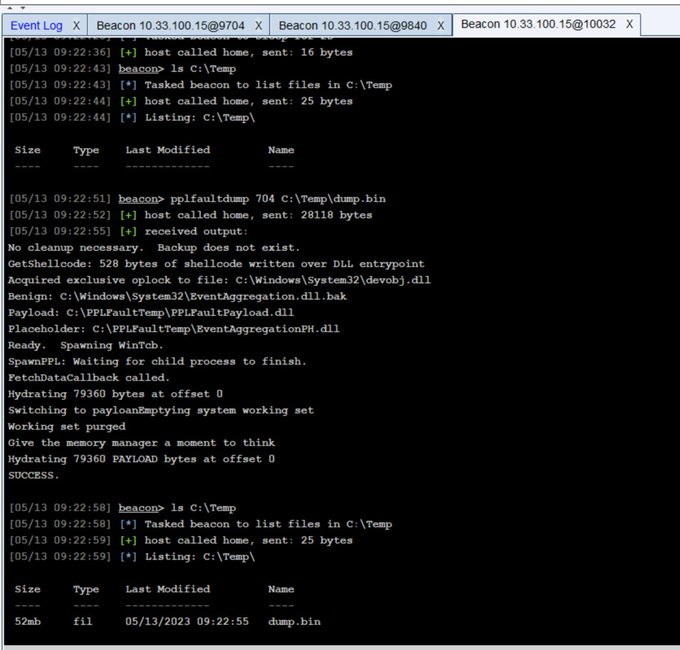Click the Placeholder EventAggregationPH.dll line
680x650 pixels.
click(173, 329)
